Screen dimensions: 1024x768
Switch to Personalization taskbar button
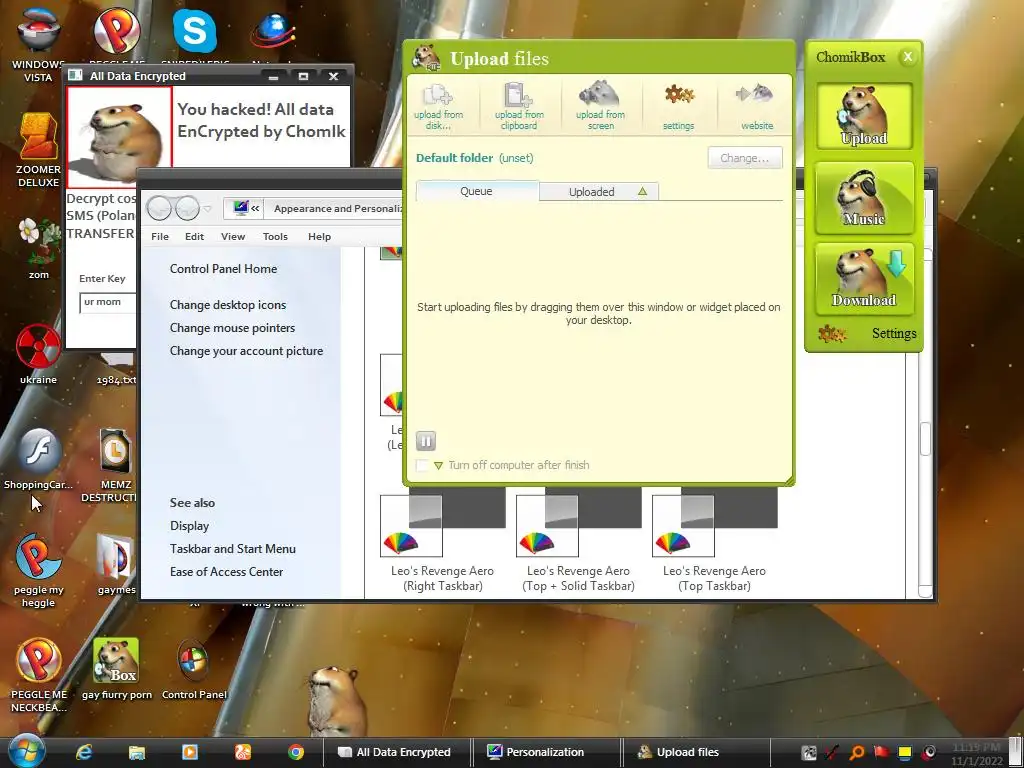[546, 752]
